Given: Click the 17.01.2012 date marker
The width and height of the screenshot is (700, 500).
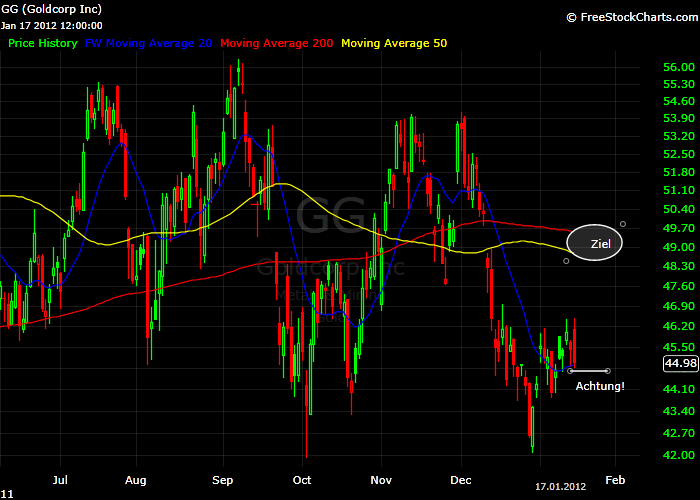Looking at the screenshot, I should click(561, 487).
